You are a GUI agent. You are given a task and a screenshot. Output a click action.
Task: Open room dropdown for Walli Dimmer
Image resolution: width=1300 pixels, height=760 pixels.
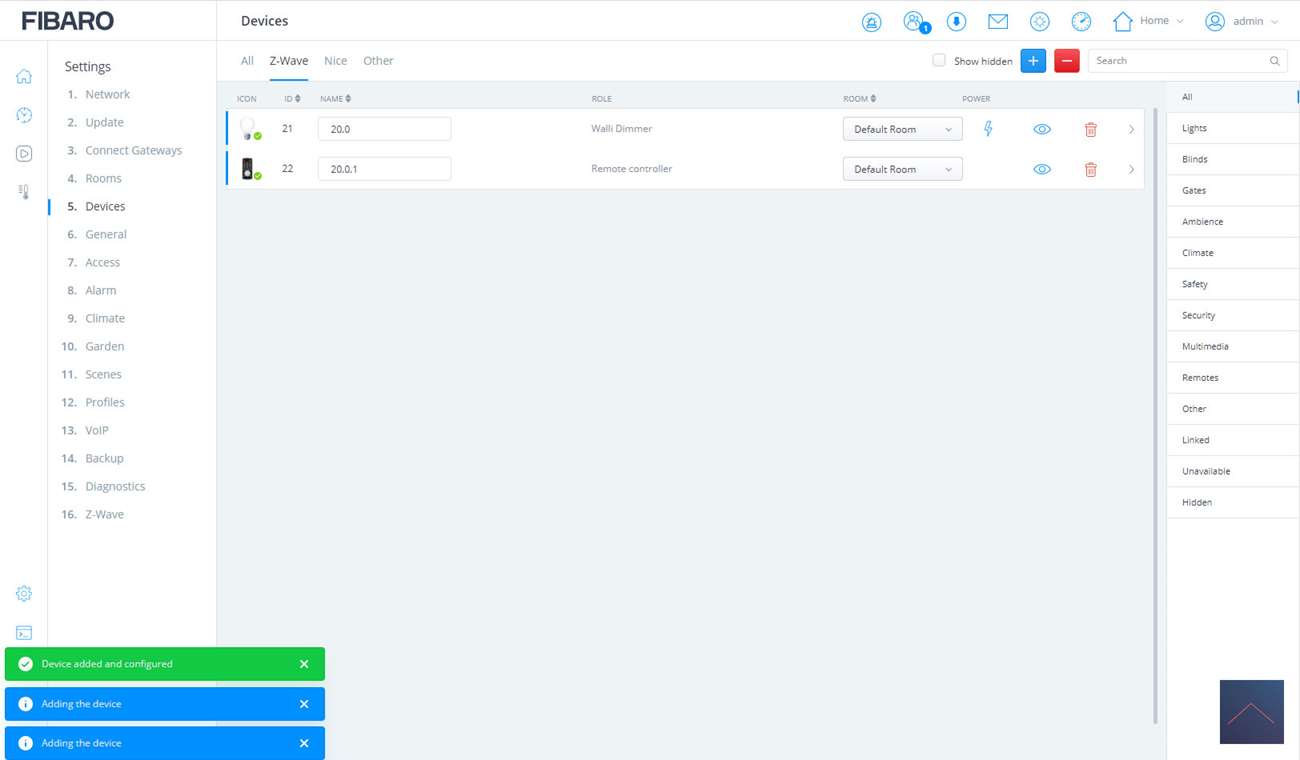902,129
